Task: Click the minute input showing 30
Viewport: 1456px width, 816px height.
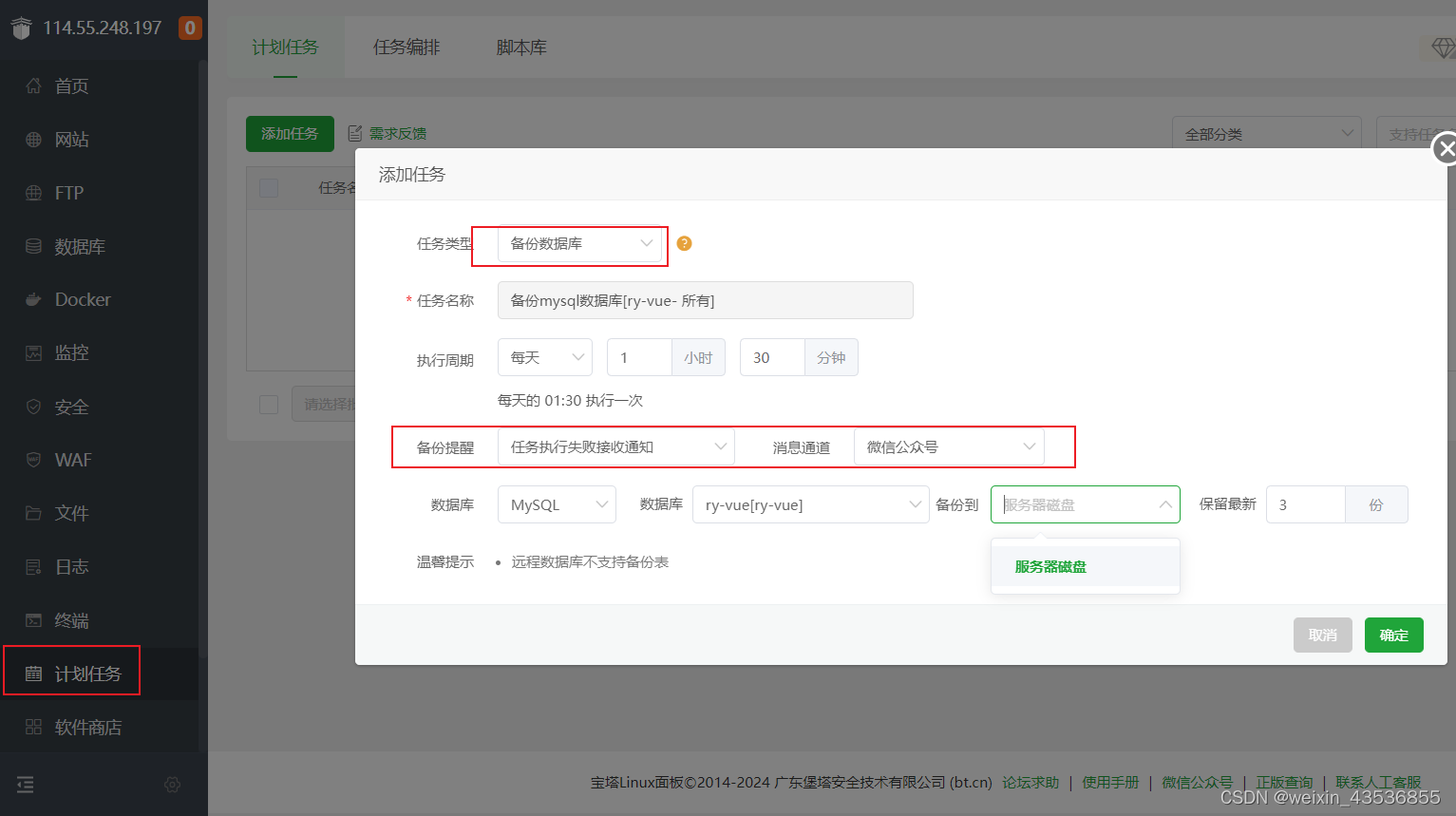Action: [772, 357]
